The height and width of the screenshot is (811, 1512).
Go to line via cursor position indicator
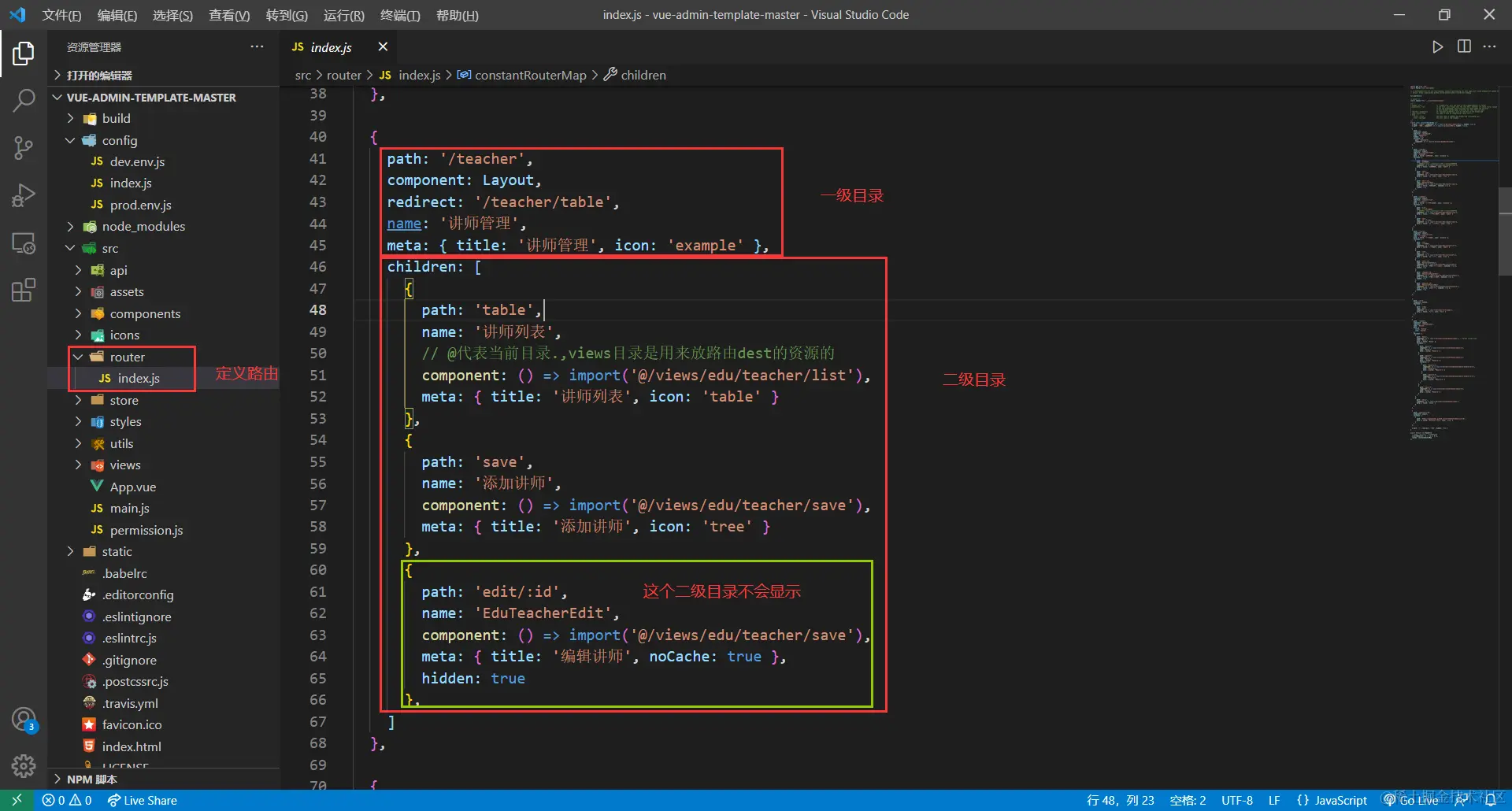point(1121,800)
